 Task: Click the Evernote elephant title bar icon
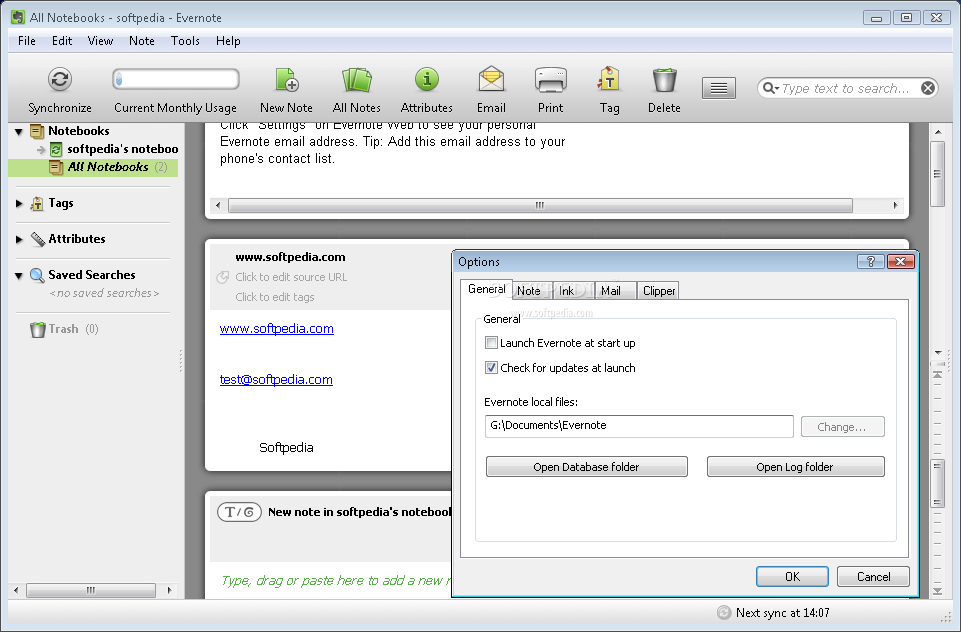[18, 17]
